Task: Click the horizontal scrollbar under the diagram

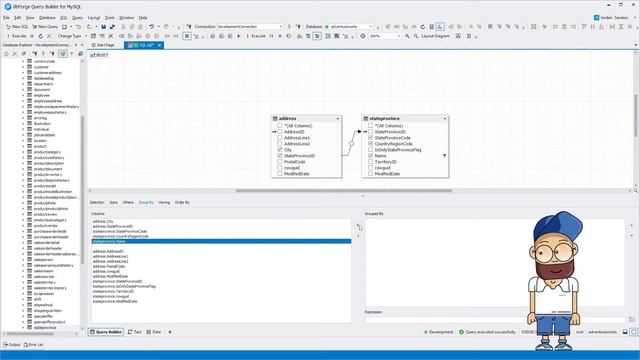Action: click(x=344, y=191)
